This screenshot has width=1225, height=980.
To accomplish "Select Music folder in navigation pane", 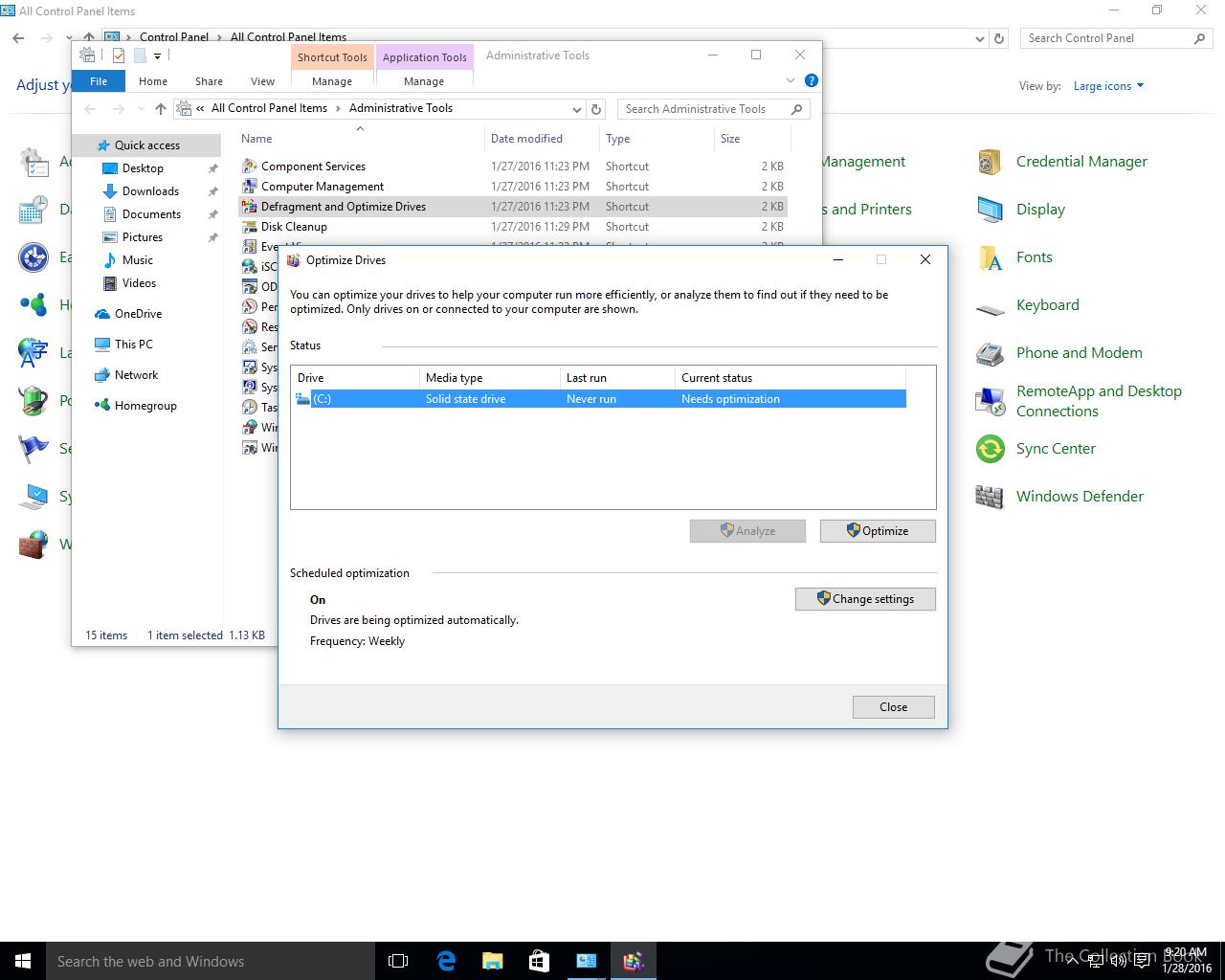I will tap(138, 260).
